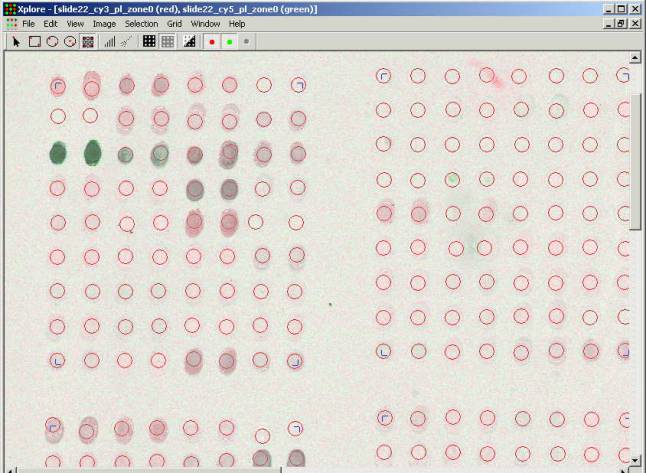The image size is (646, 473).
Task: Toggle the red channel display
Action: 212,42
